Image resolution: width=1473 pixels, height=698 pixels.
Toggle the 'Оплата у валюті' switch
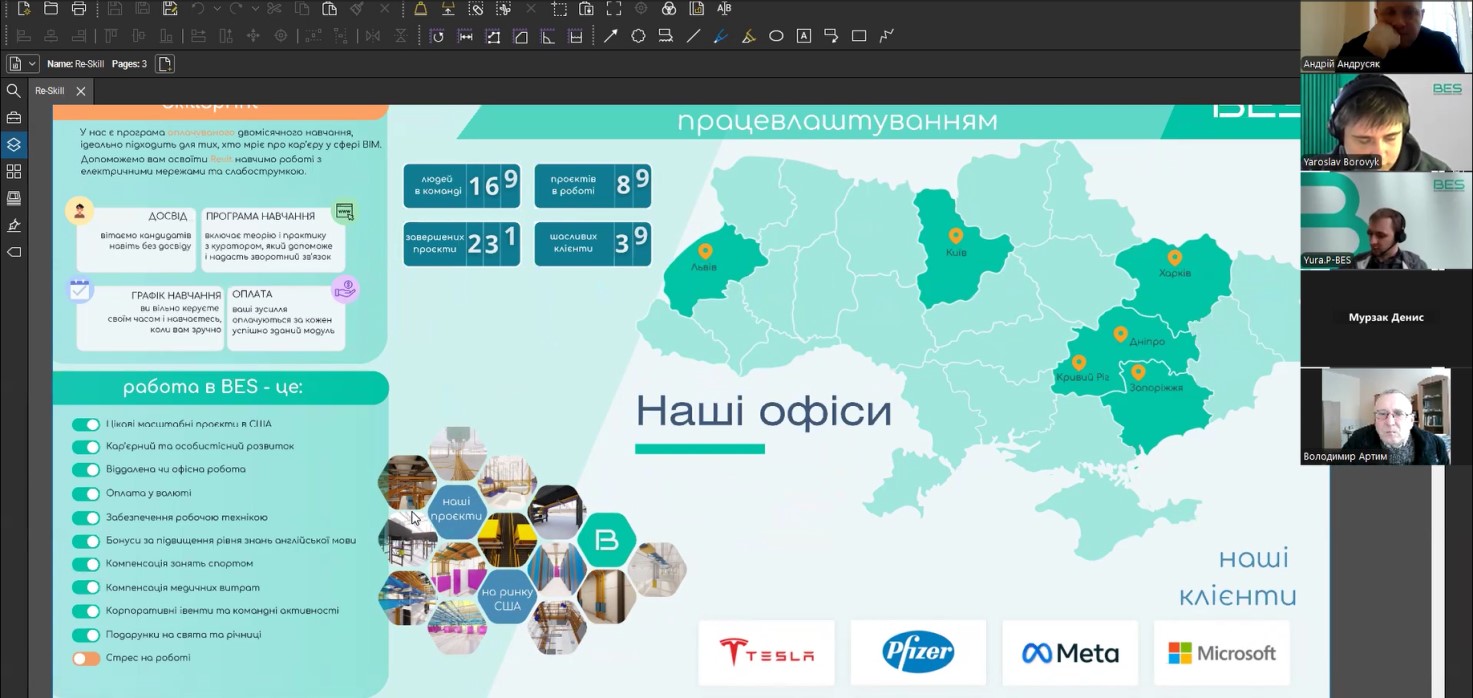(x=86, y=494)
